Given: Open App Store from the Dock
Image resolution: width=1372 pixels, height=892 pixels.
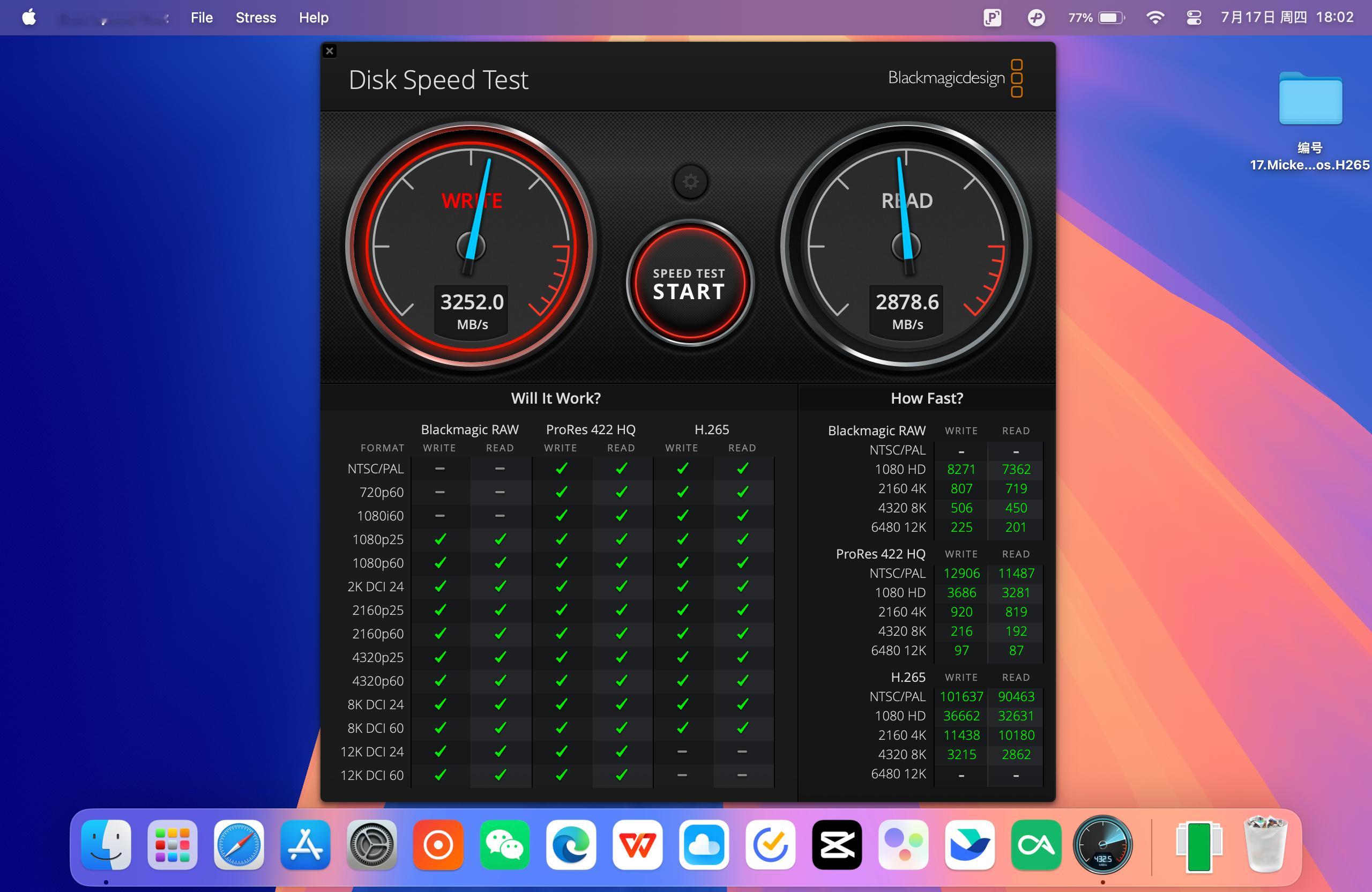Looking at the screenshot, I should (x=305, y=845).
